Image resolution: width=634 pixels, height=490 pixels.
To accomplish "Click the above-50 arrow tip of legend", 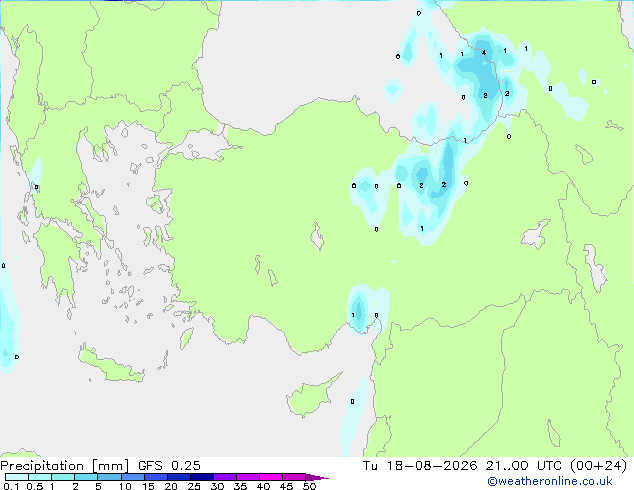I will point(317,477).
